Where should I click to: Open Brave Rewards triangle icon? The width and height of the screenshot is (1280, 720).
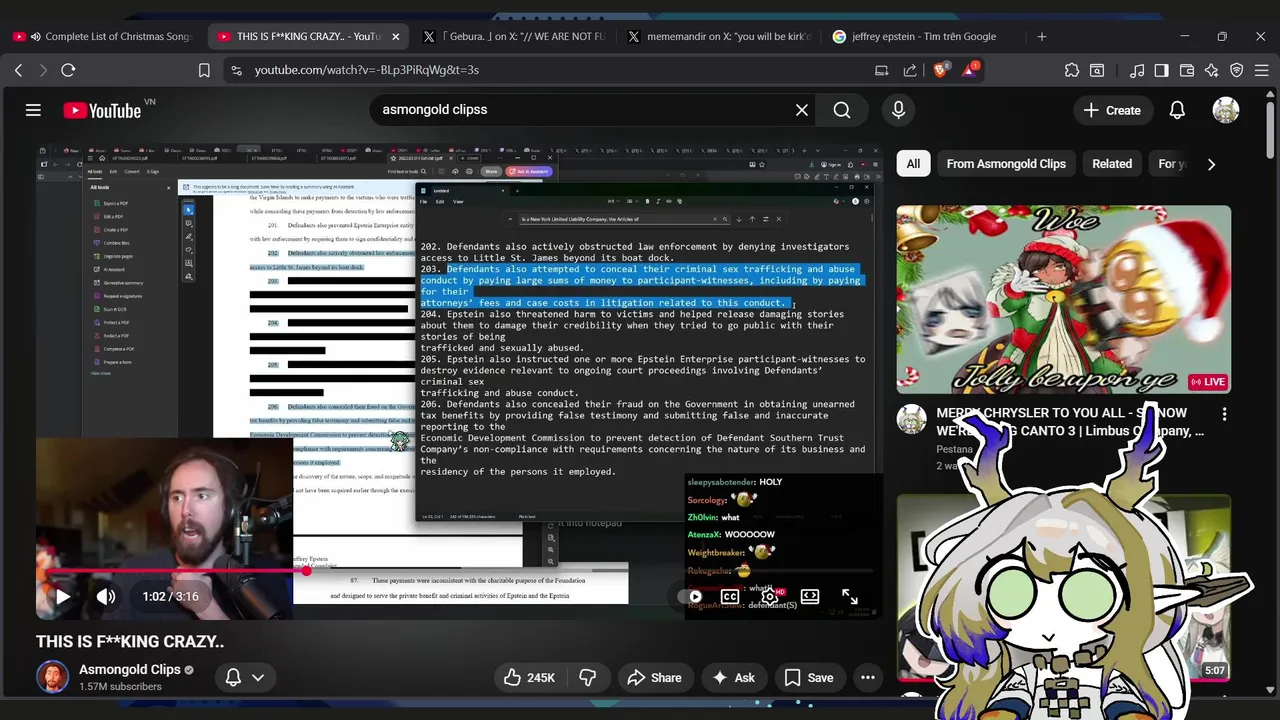coord(969,70)
